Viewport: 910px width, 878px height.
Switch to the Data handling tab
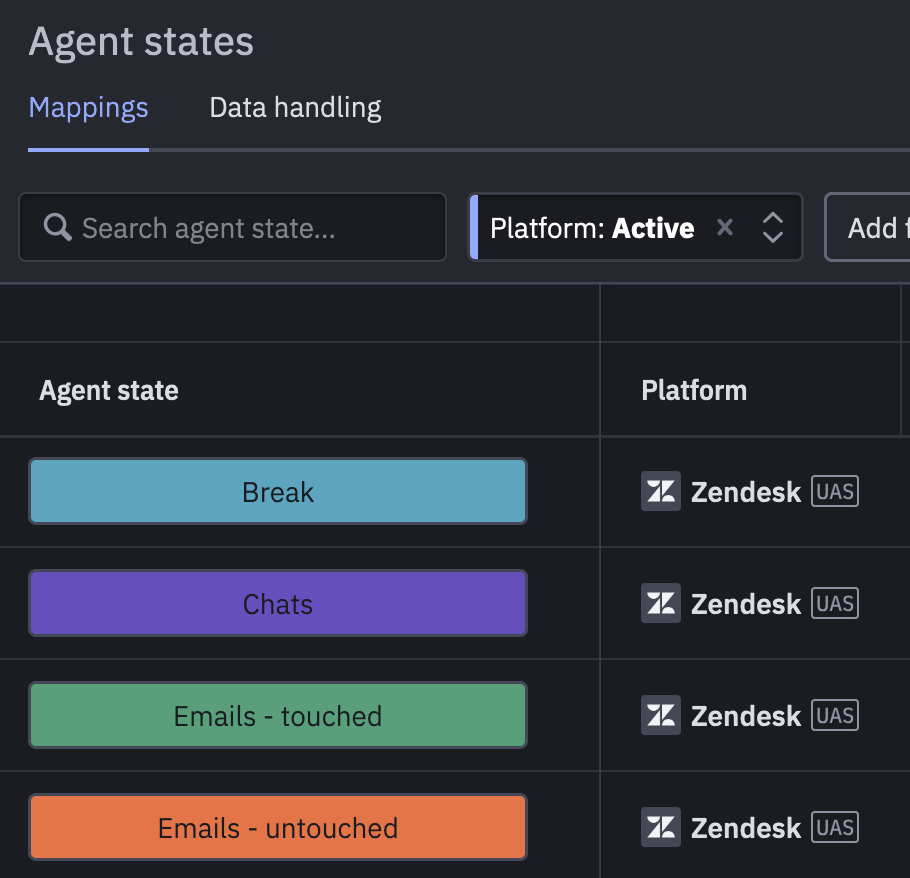295,108
